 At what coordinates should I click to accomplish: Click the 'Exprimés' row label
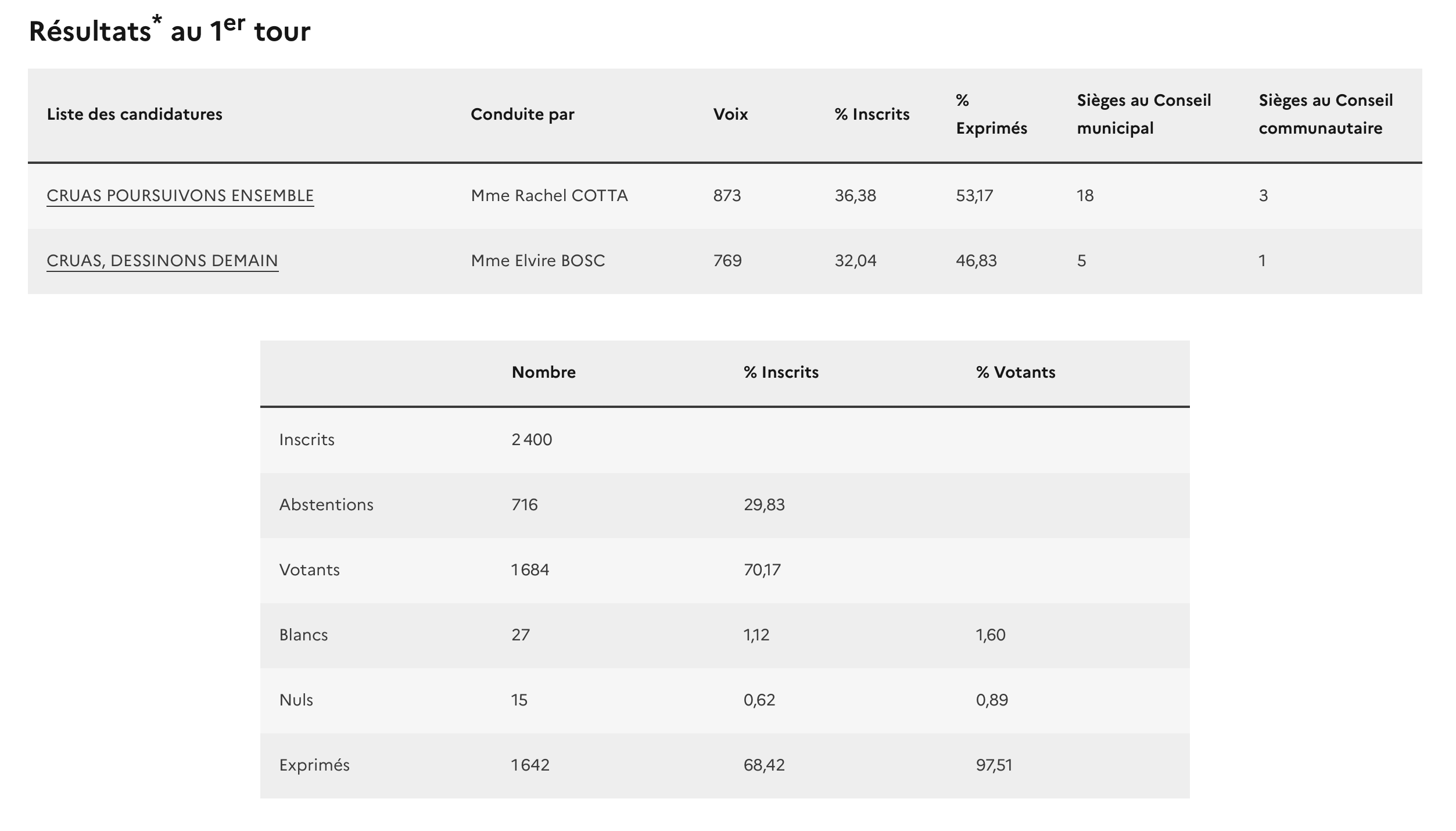coord(314,765)
